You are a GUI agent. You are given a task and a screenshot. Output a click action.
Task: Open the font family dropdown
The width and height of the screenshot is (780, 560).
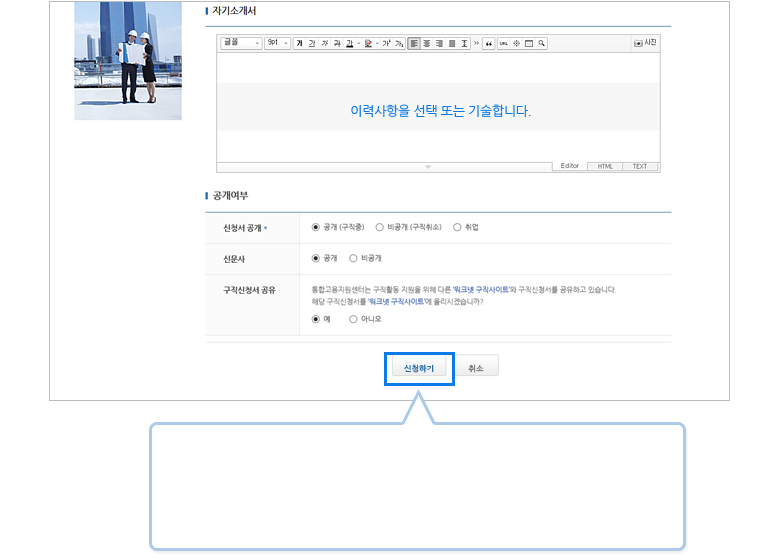[x=241, y=44]
